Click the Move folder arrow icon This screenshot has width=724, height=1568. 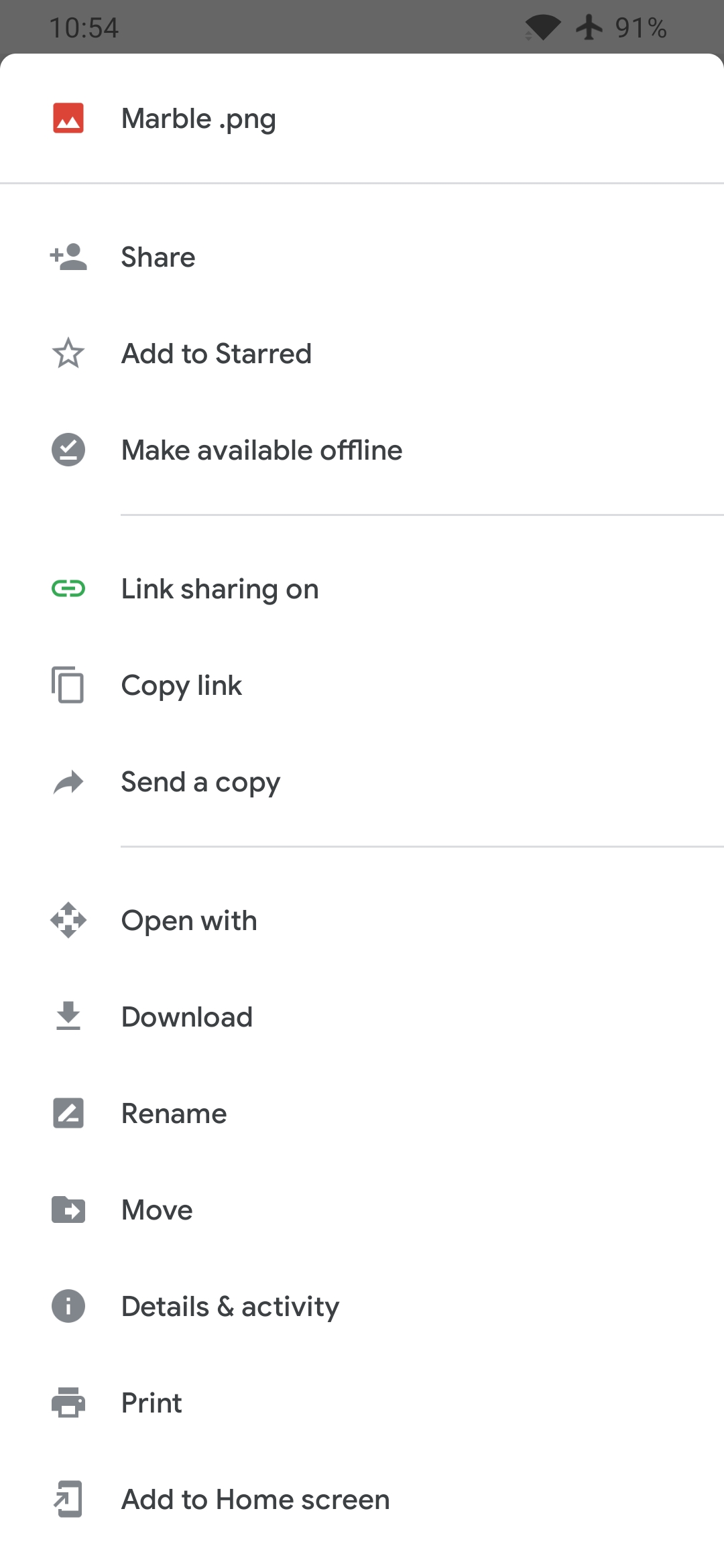tap(68, 1210)
